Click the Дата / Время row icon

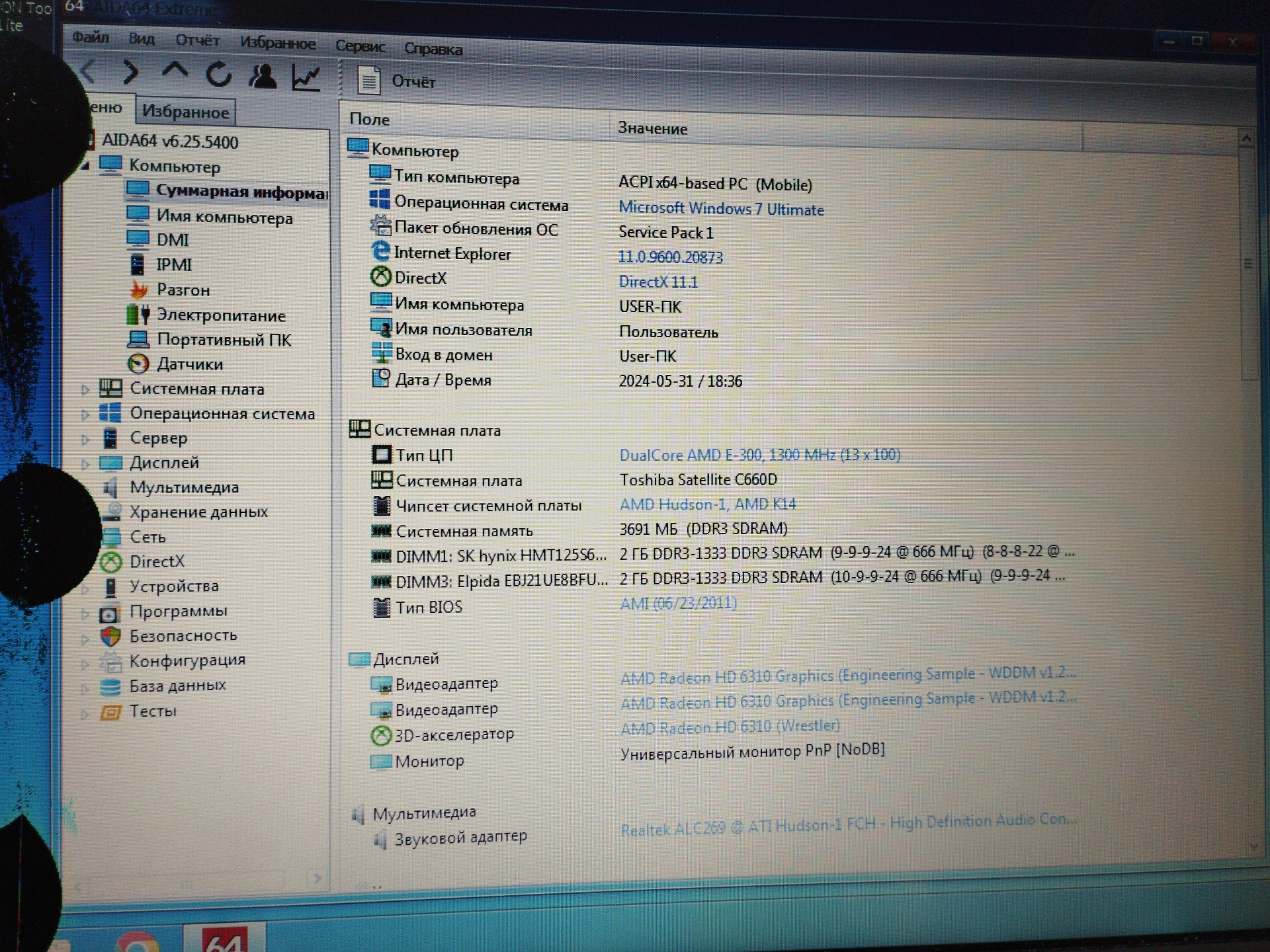point(381,378)
